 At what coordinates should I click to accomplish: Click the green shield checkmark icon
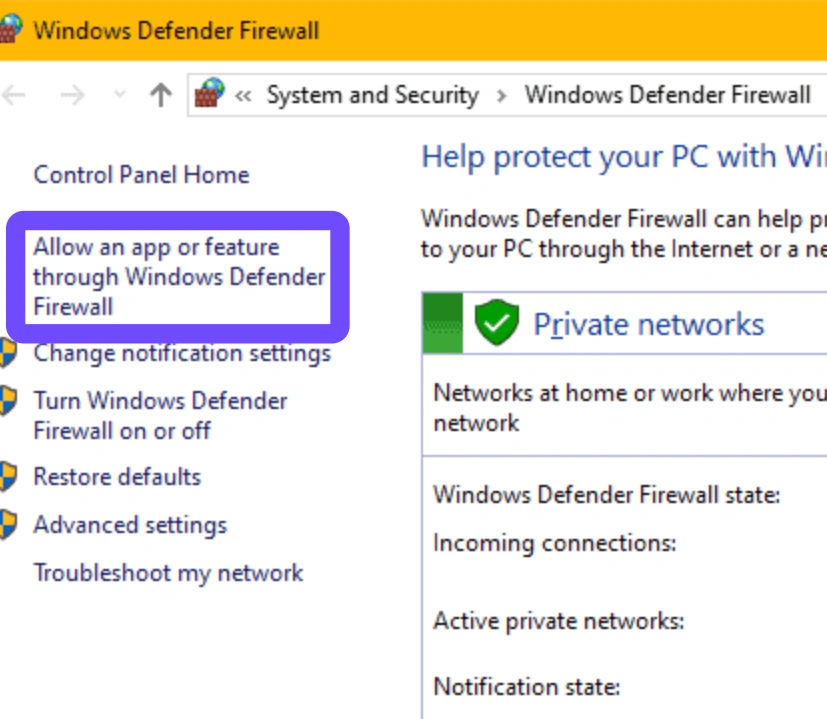496,322
